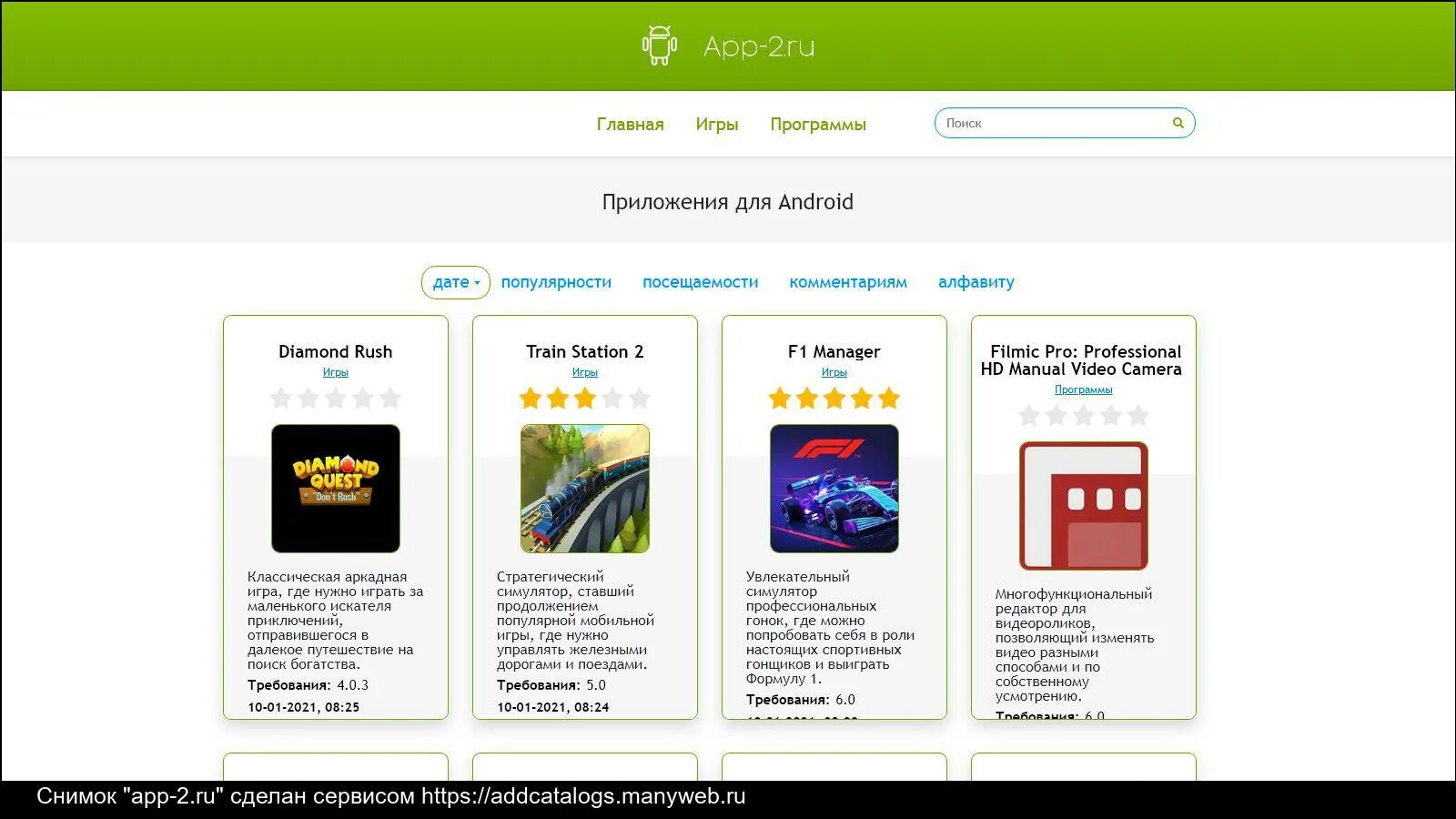The image size is (1456, 819).
Task: Click the search magnifier icon
Action: coord(1178,123)
